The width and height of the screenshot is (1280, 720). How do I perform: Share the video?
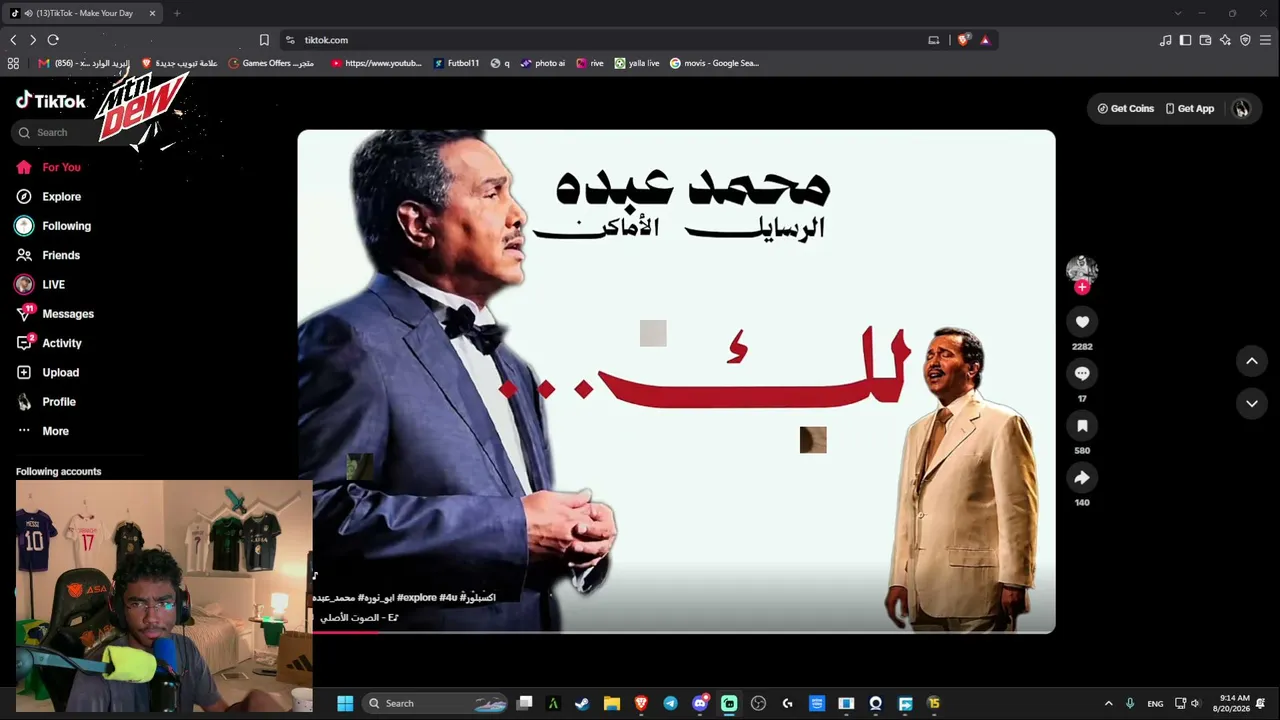coord(1082,477)
